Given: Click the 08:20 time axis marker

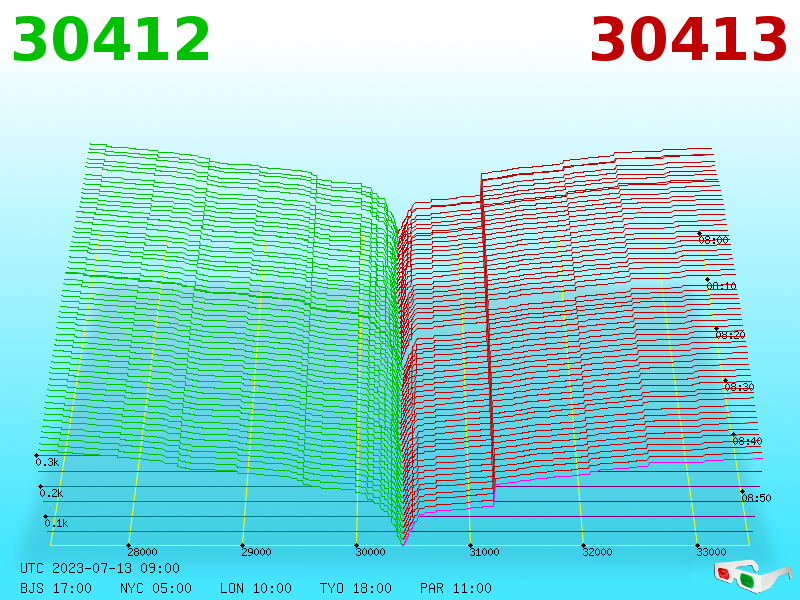Looking at the screenshot, I should pos(731,335).
